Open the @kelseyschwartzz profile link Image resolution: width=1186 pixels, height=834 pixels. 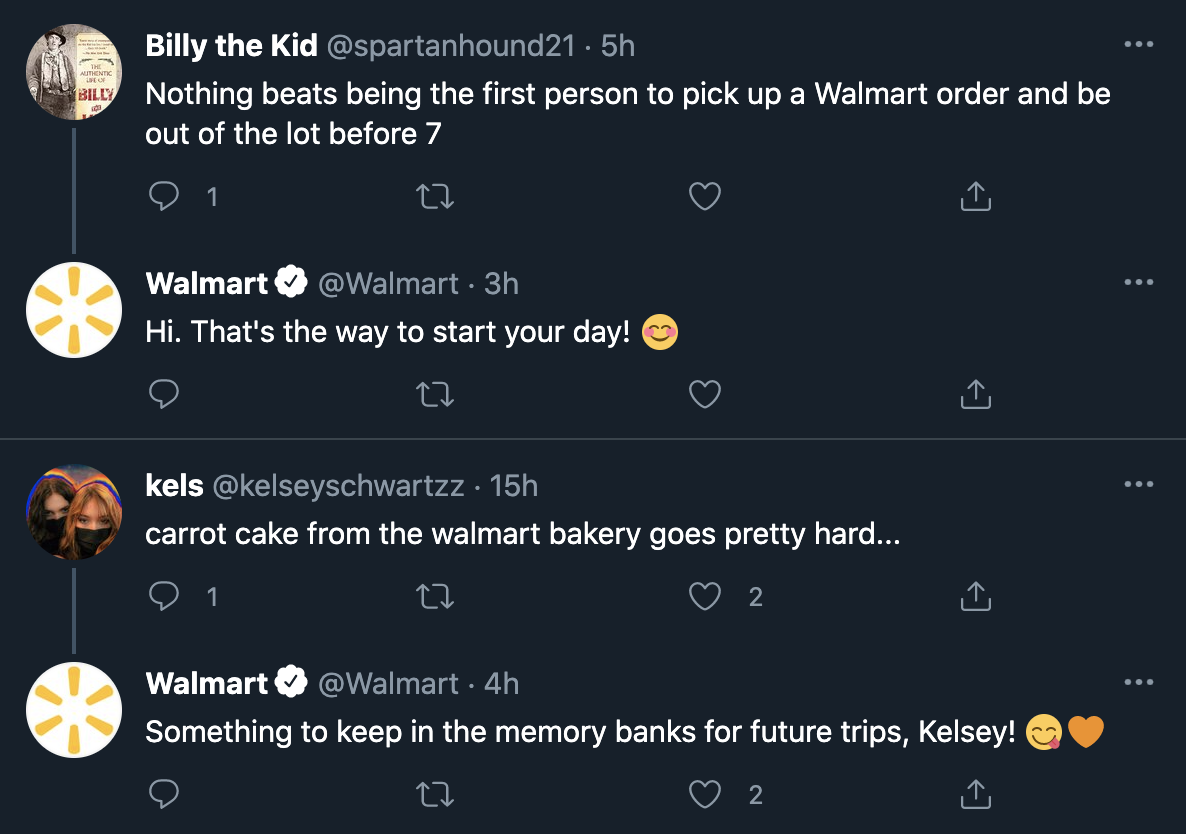(338, 486)
